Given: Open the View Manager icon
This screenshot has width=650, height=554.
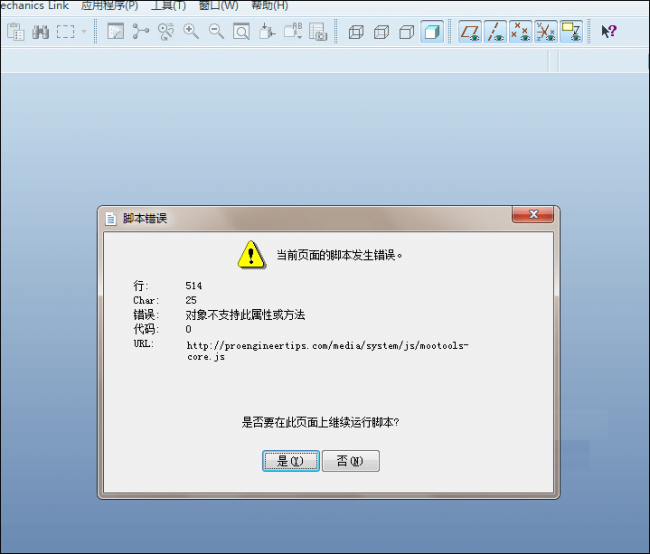Looking at the screenshot, I should pyautogui.click(x=318, y=32).
